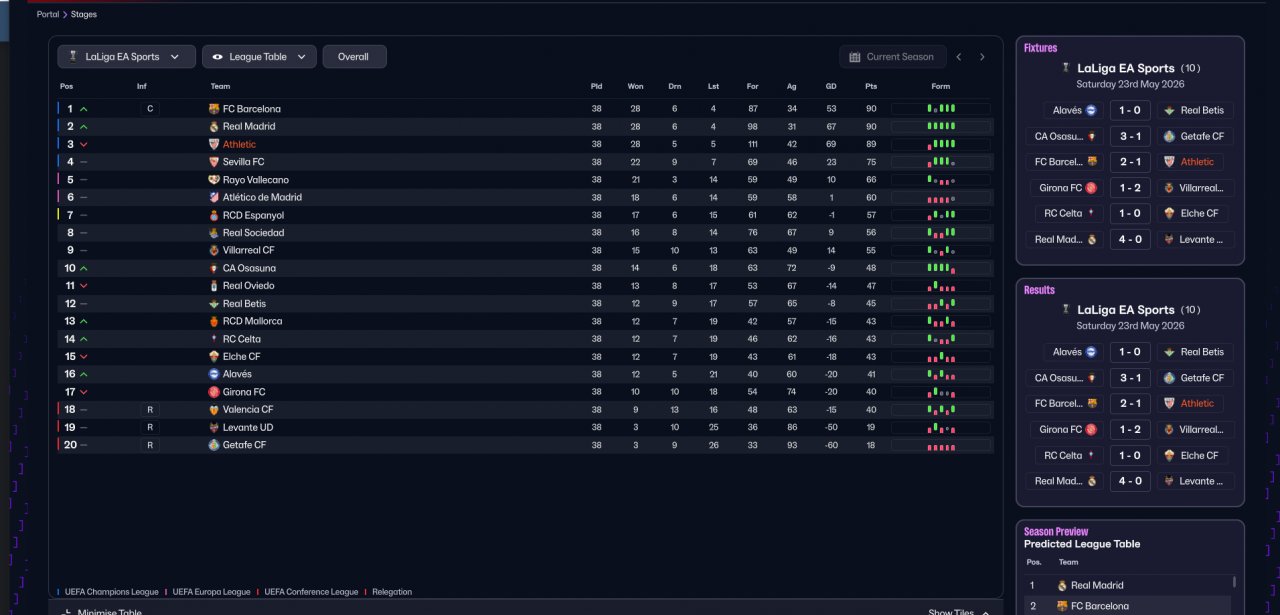Click the Girona FC badge in the league table
Viewport: 1280px width, 615px height.
[214, 392]
